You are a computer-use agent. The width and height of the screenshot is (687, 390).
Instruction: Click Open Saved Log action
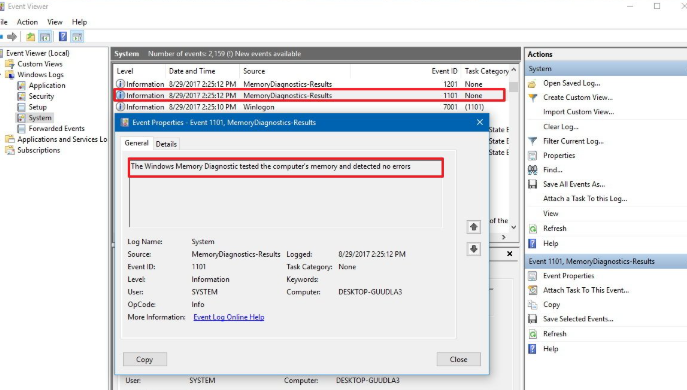tap(571, 83)
